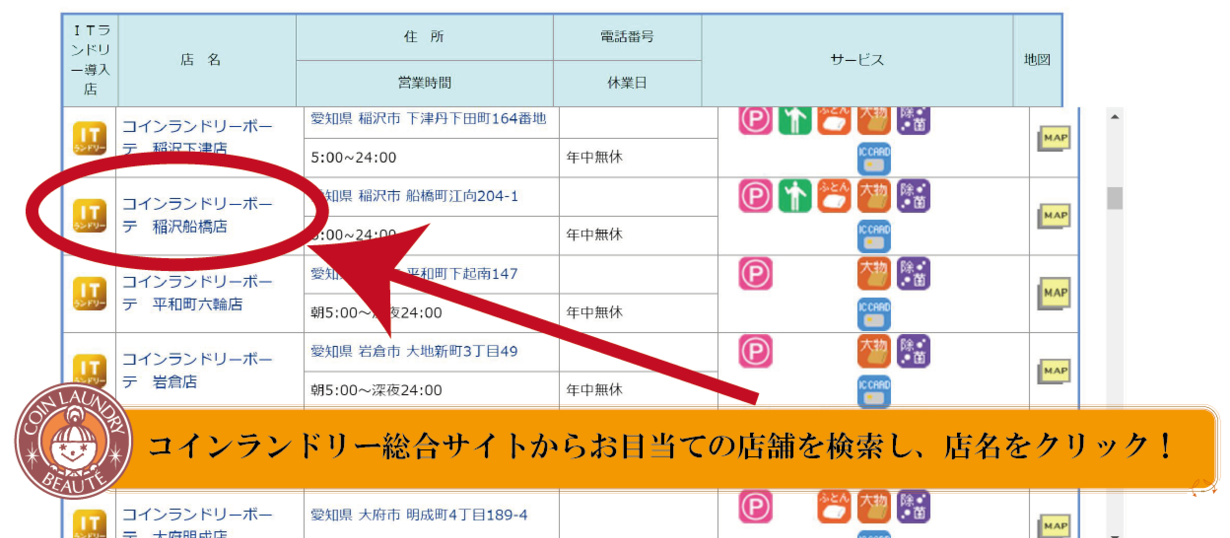Click the 除菌 icon in the 大府明成店 row

point(913,507)
